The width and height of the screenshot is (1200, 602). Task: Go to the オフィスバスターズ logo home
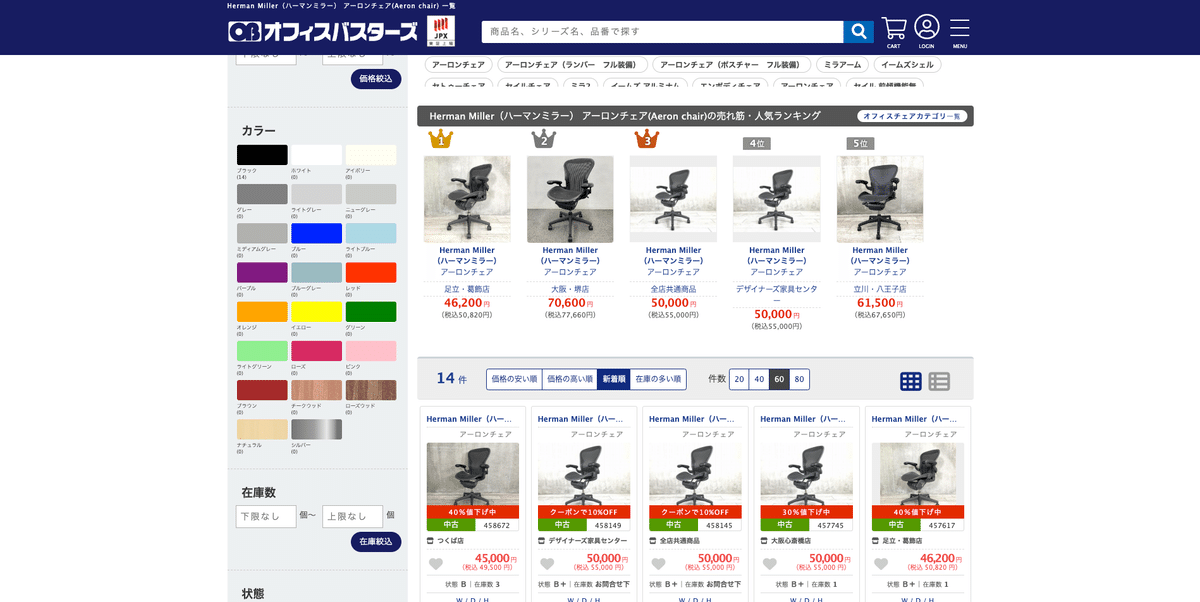[x=323, y=32]
